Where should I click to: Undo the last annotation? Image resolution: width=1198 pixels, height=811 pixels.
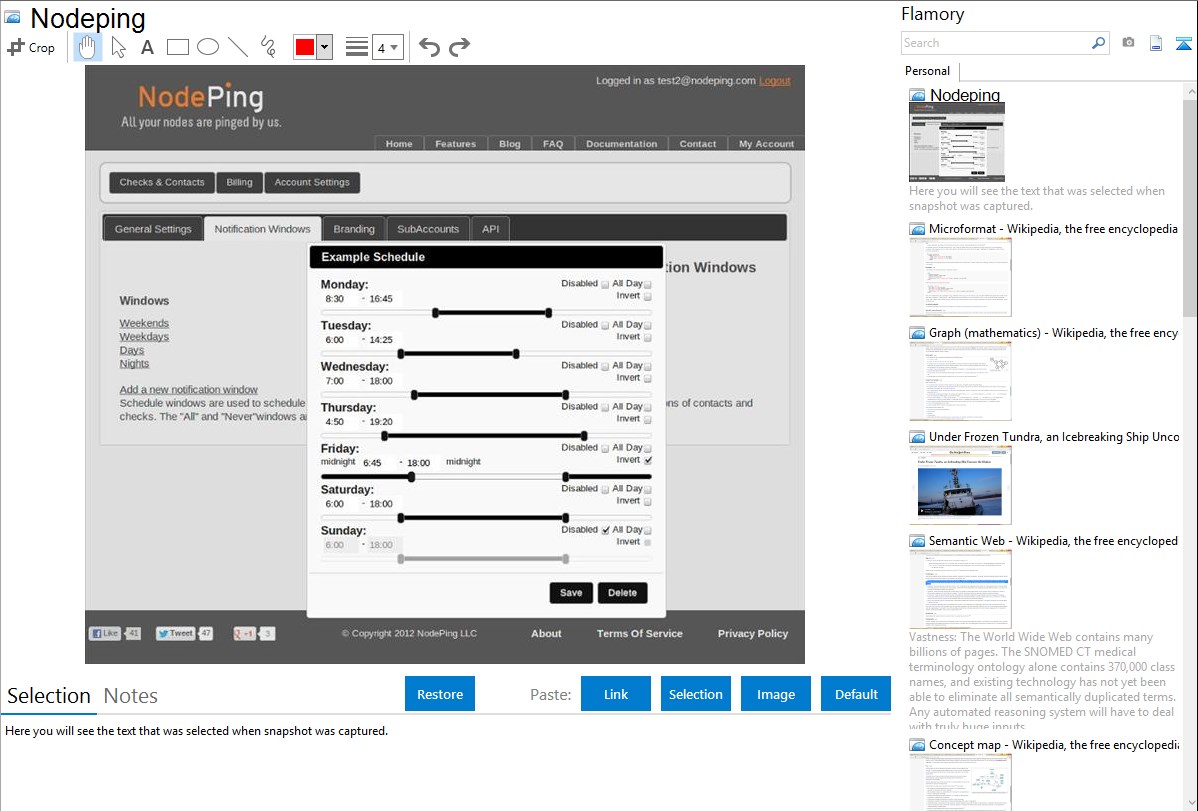pyautogui.click(x=429, y=47)
